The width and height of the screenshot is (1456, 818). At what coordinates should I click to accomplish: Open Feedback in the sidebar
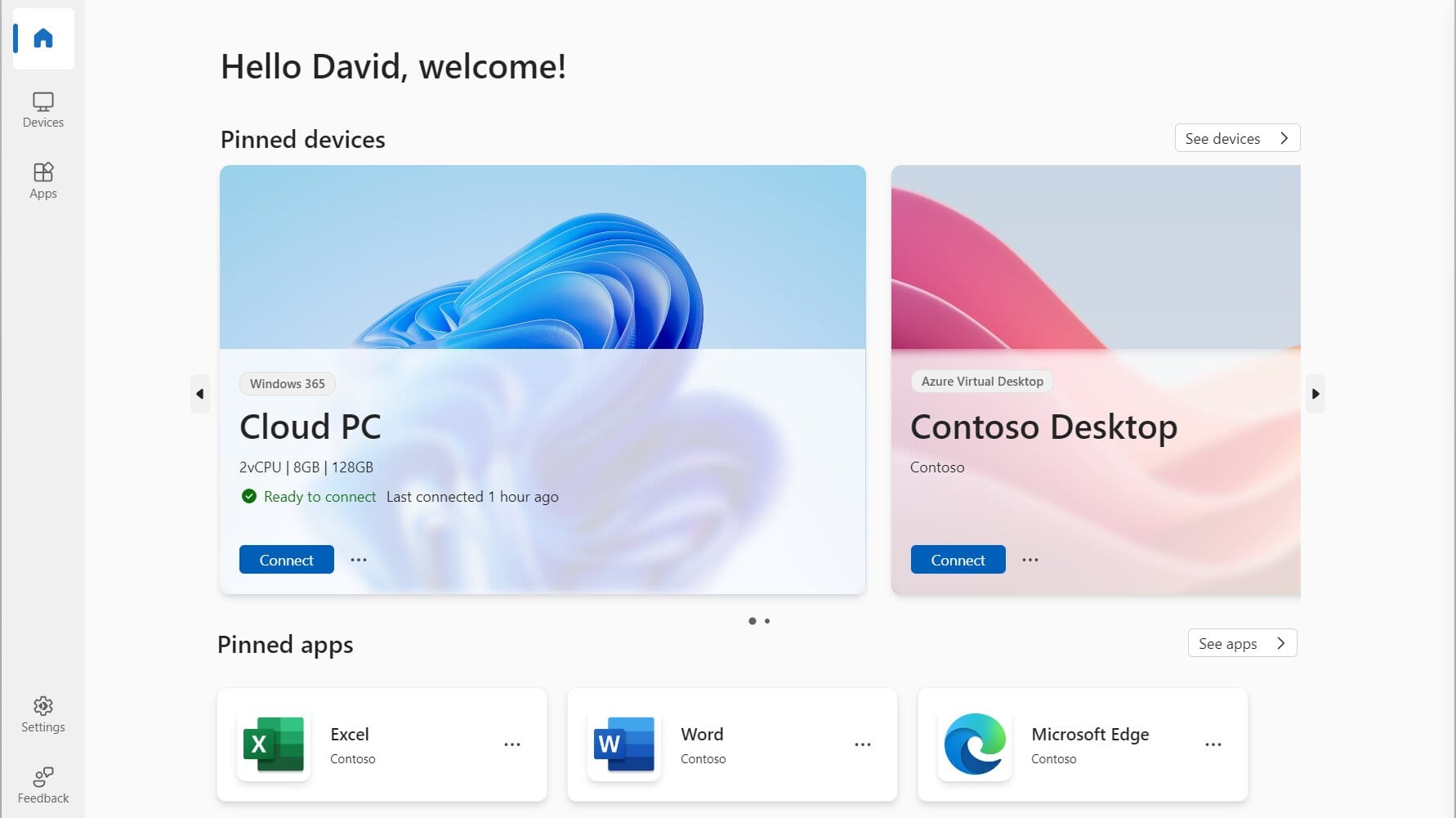43,785
